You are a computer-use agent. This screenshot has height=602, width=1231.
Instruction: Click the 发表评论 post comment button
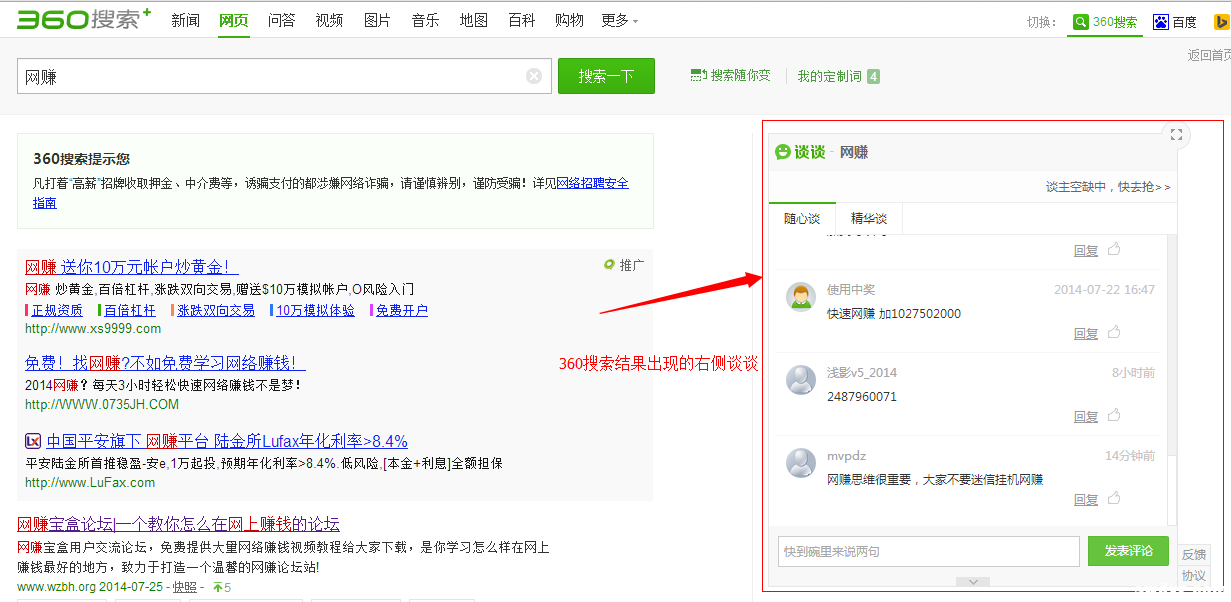click(x=1128, y=551)
